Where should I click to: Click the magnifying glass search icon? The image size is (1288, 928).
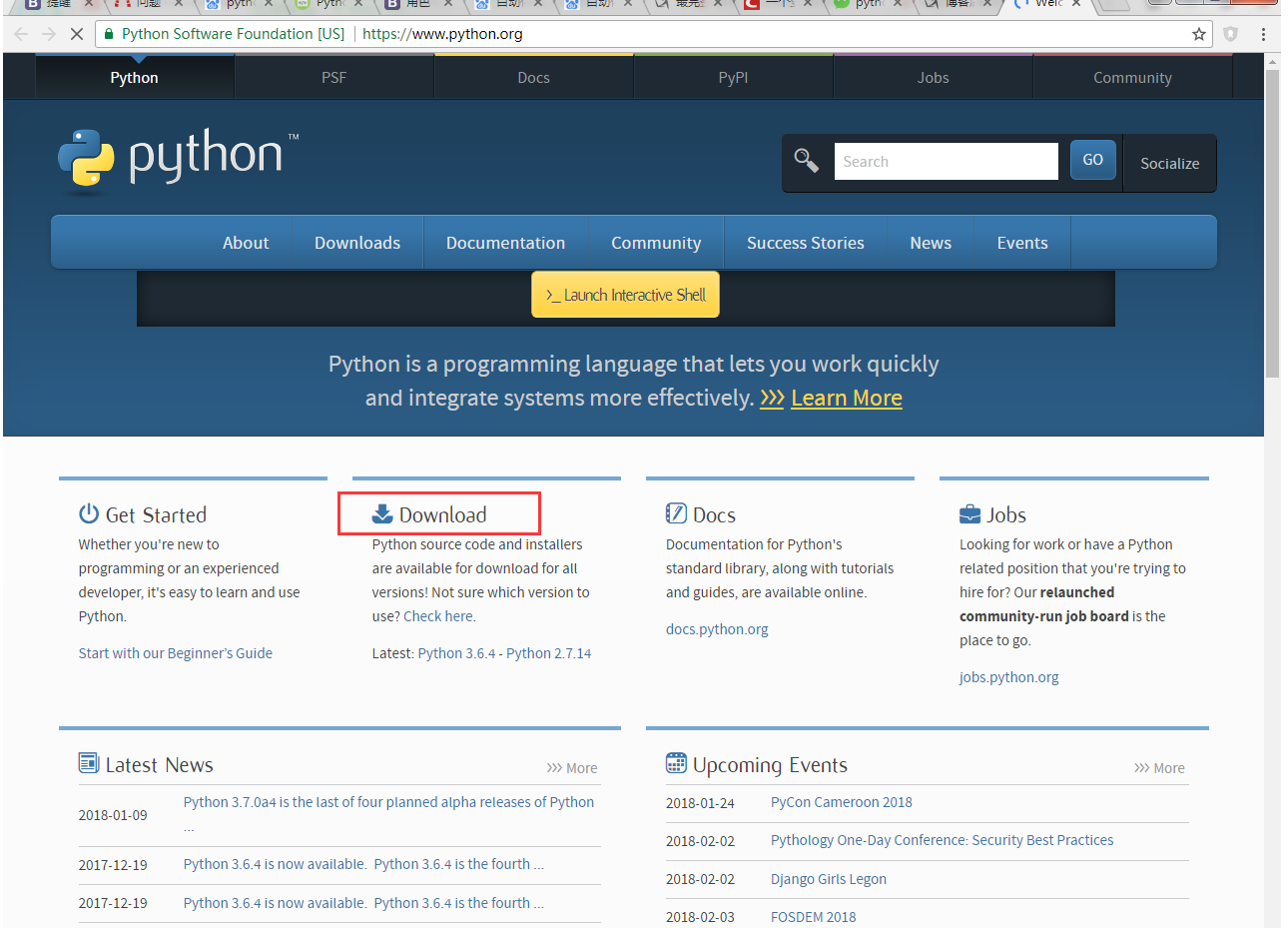point(806,160)
